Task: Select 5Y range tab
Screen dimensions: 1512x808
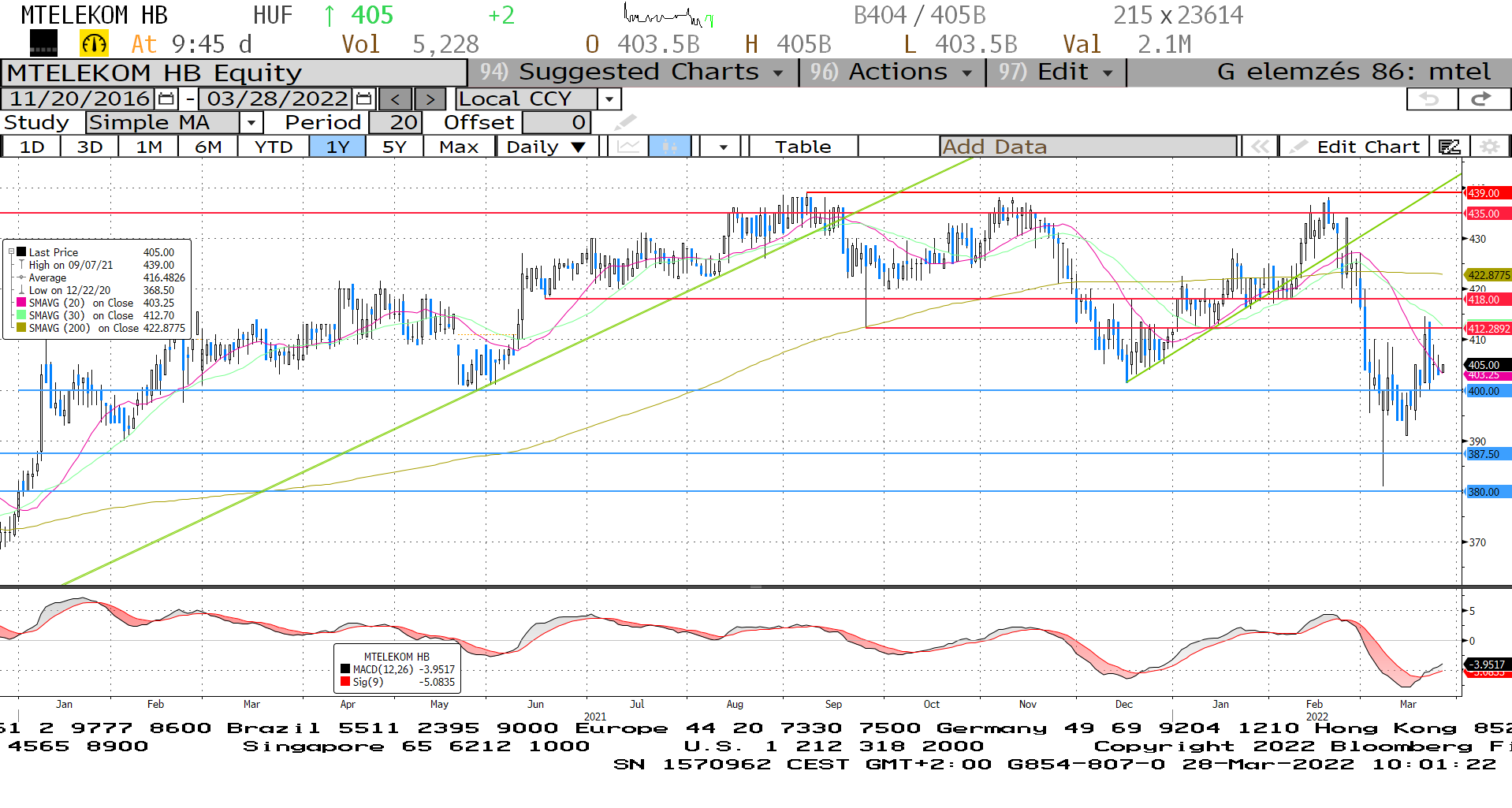Action: (x=394, y=147)
